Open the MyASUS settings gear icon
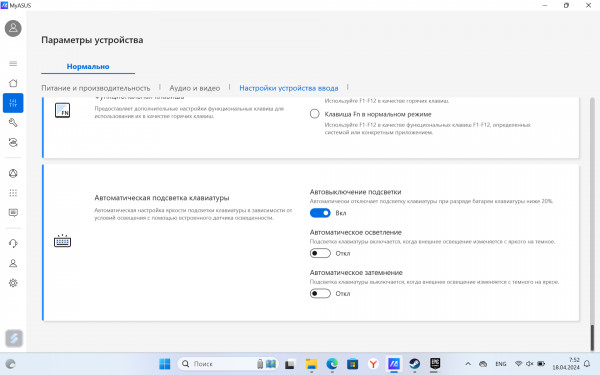This screenshot has height=375, width=600. point(13,283)
